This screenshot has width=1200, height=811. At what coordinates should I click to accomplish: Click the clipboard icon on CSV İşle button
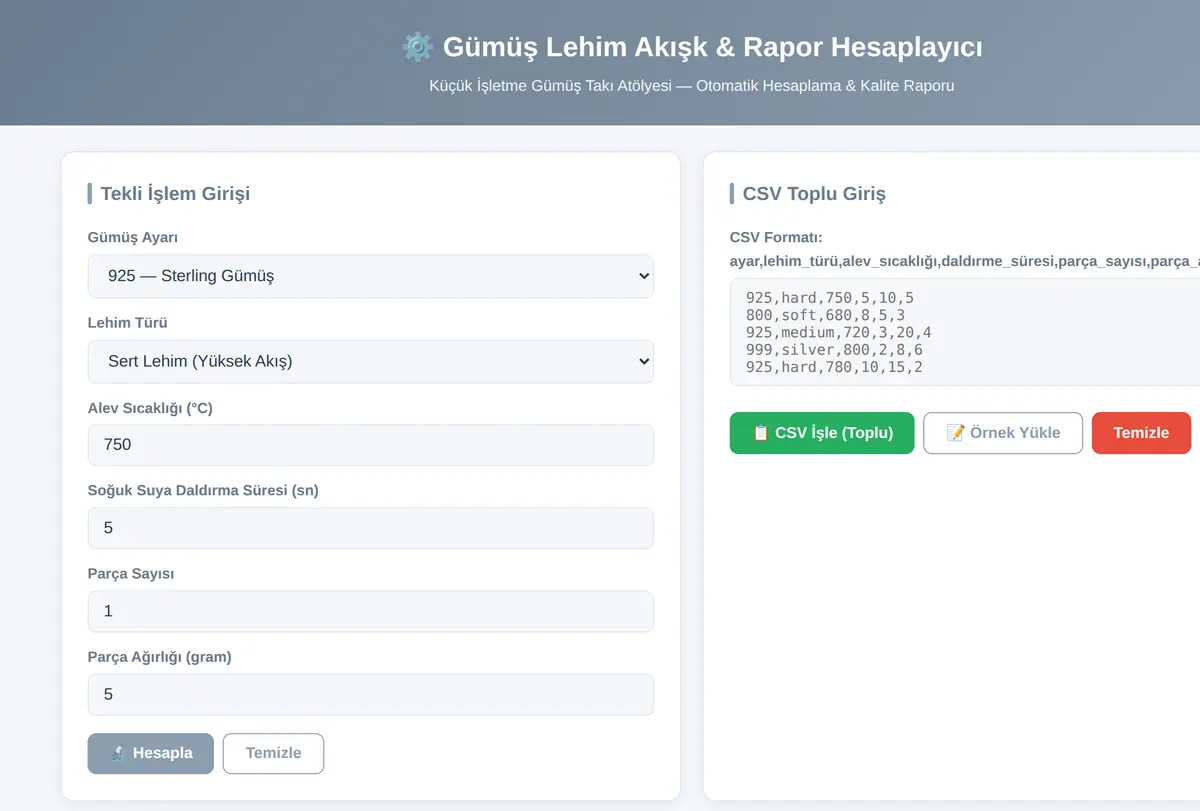point(761,433)
